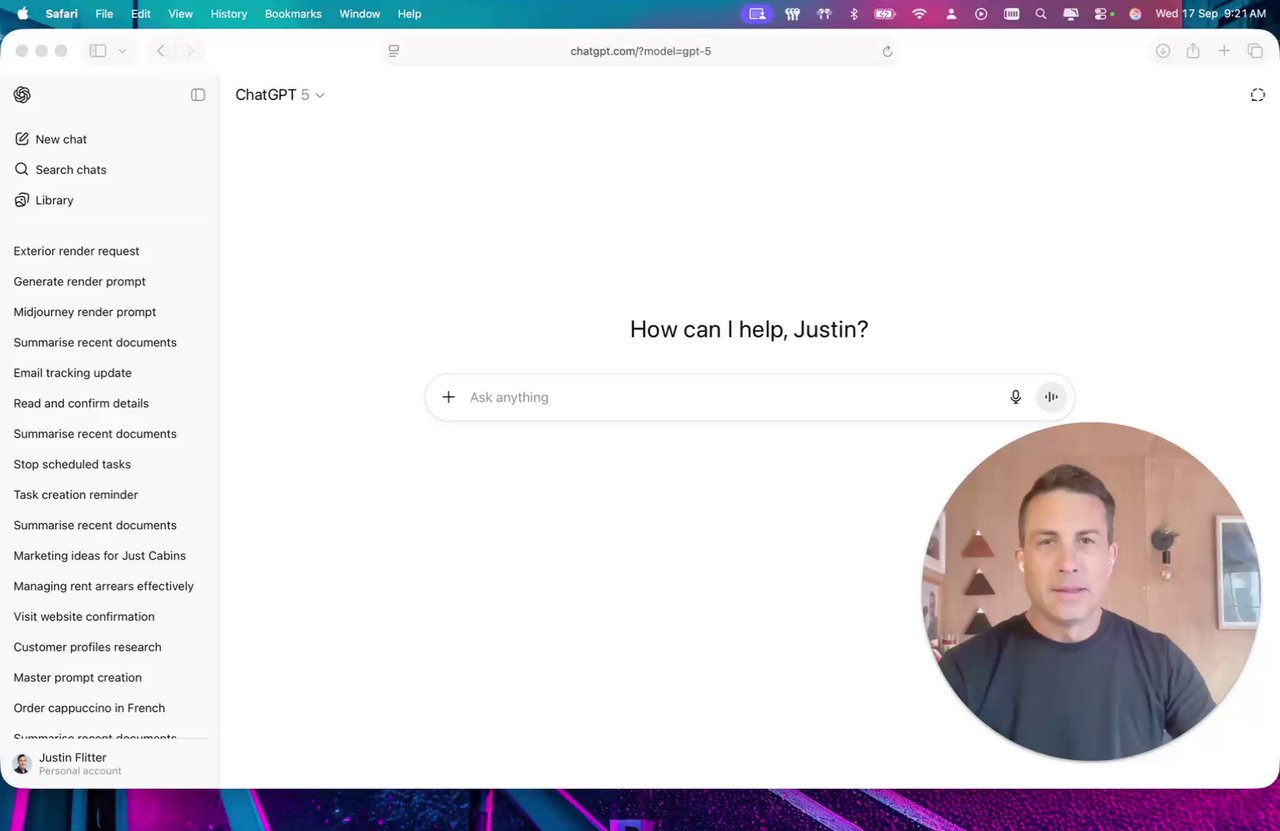This screenshot has width=1280, height=831.
Task: Click the date and time in menu bar
Action: point(1210,14)
